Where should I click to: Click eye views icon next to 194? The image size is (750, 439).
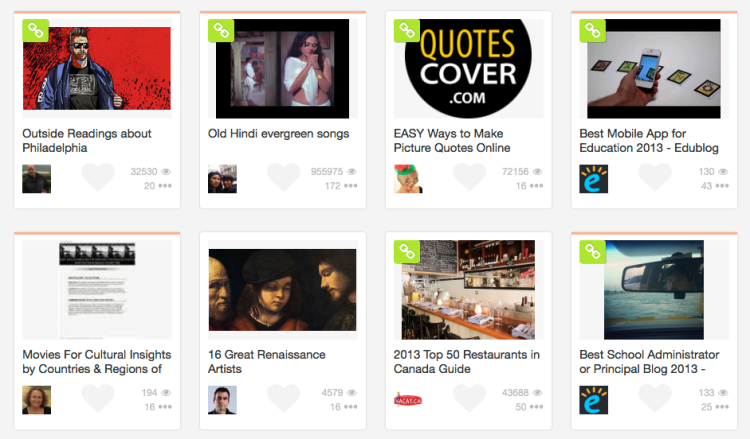pos(166,393)
